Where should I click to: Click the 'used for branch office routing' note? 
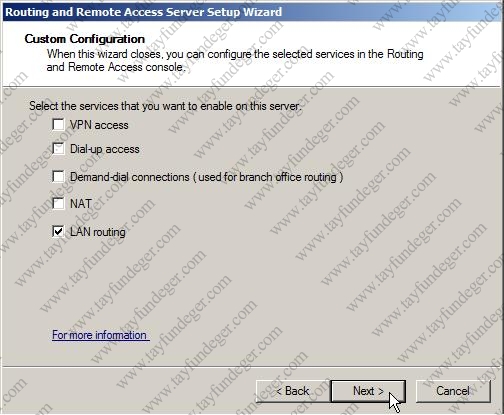pos(268,177)
